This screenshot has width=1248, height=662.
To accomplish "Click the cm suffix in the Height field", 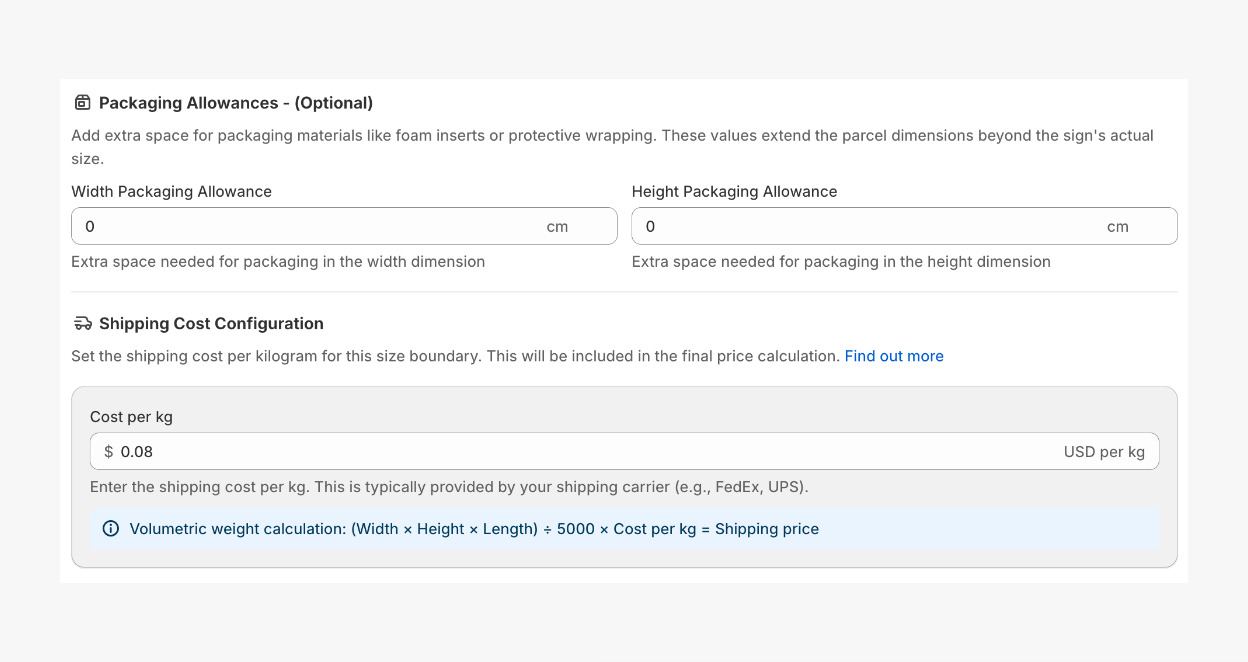I will coord(1117,227).
